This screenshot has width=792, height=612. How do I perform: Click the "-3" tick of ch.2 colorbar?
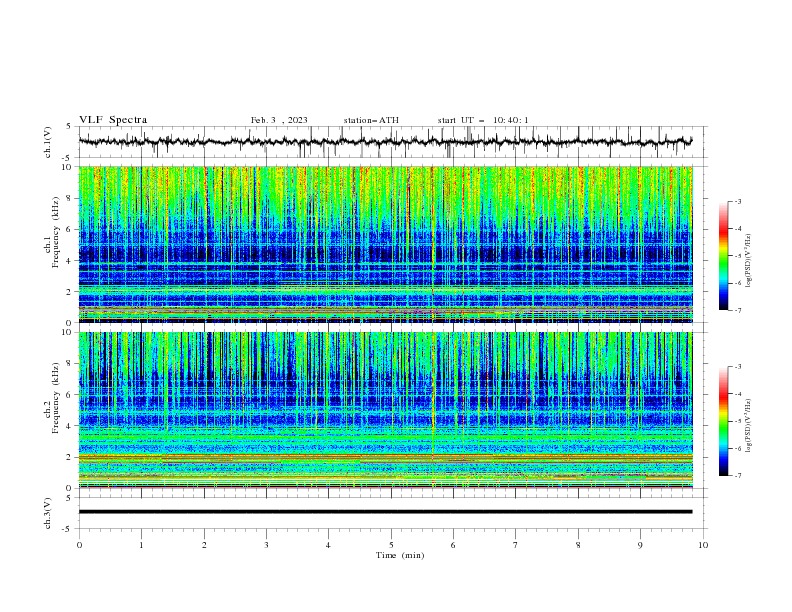coord(737,367)
